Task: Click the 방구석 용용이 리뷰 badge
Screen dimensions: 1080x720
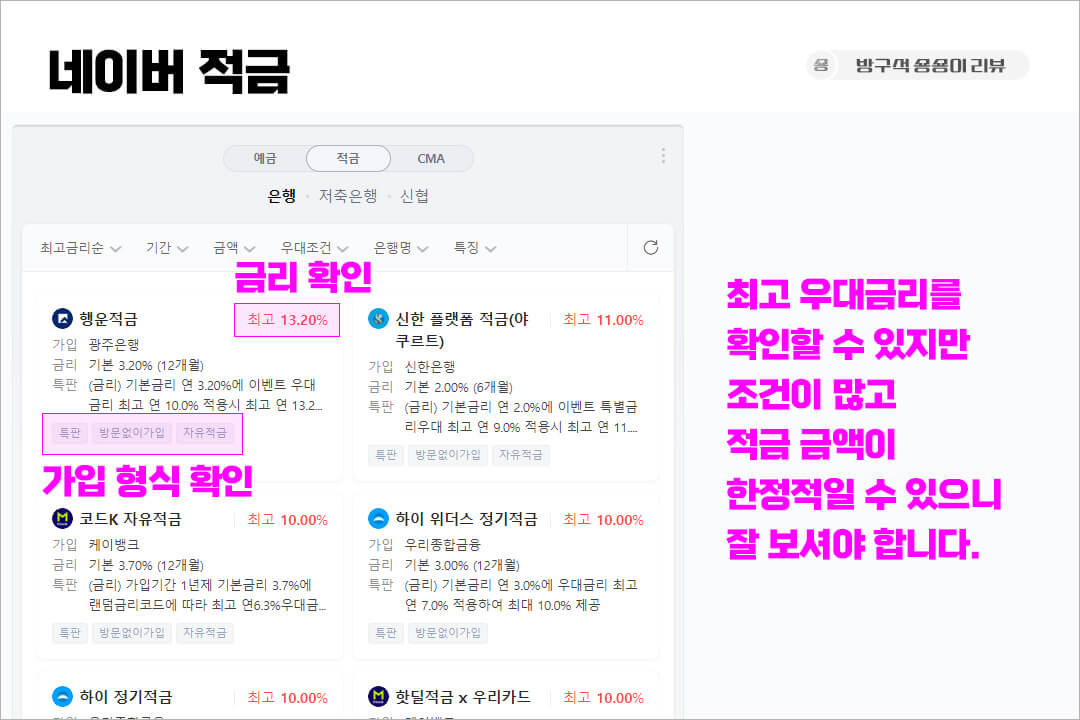Action: click(917, 65)
